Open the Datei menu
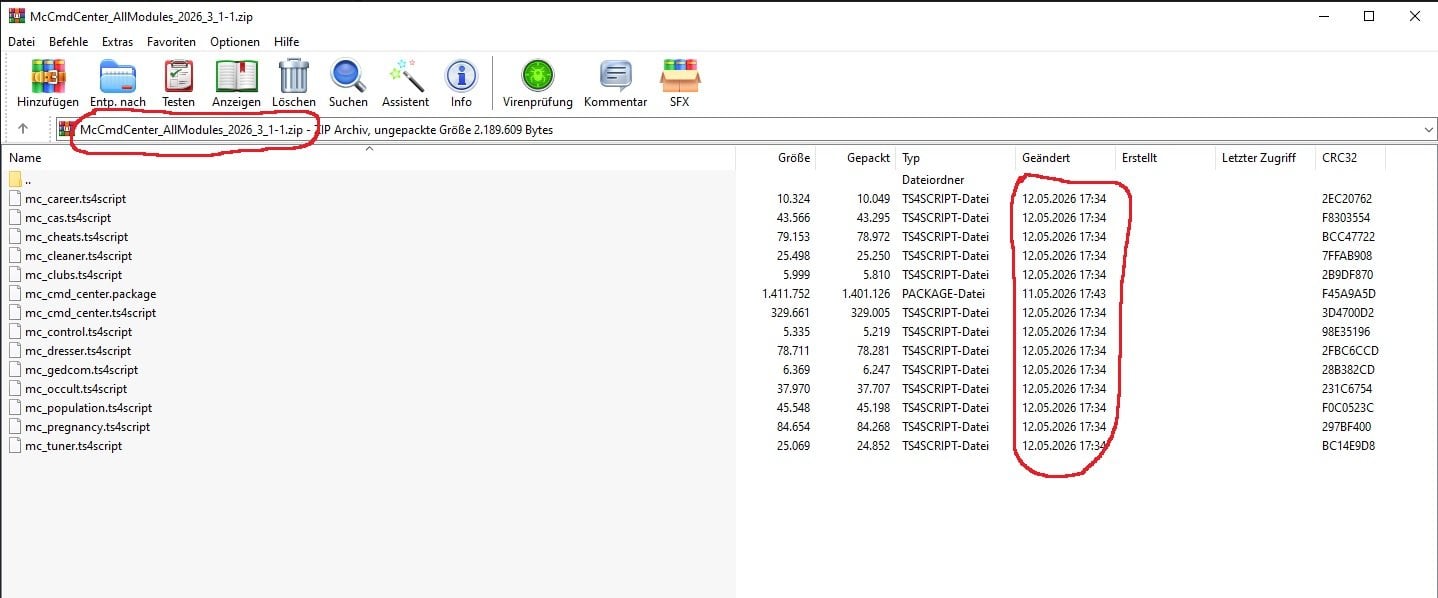 click(x=21, y=42)
